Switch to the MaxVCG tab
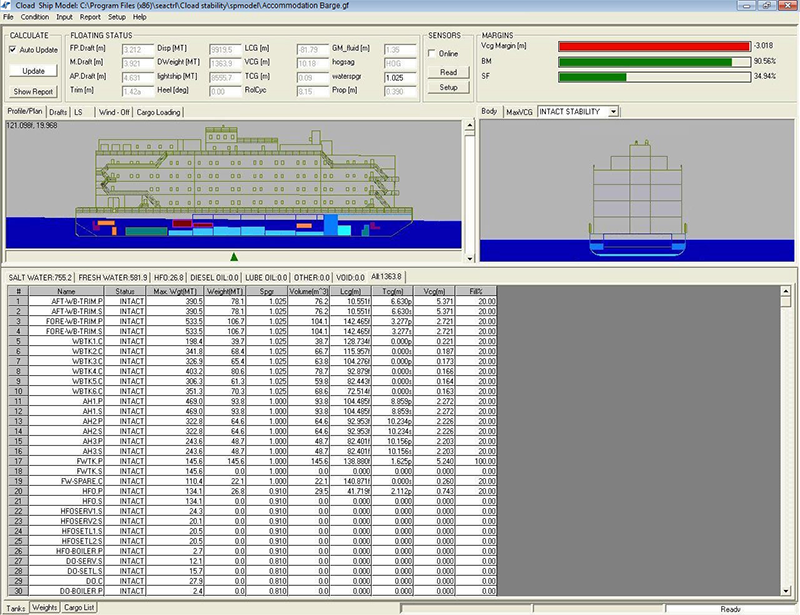800x615 pixels. (x=519, y=112)
